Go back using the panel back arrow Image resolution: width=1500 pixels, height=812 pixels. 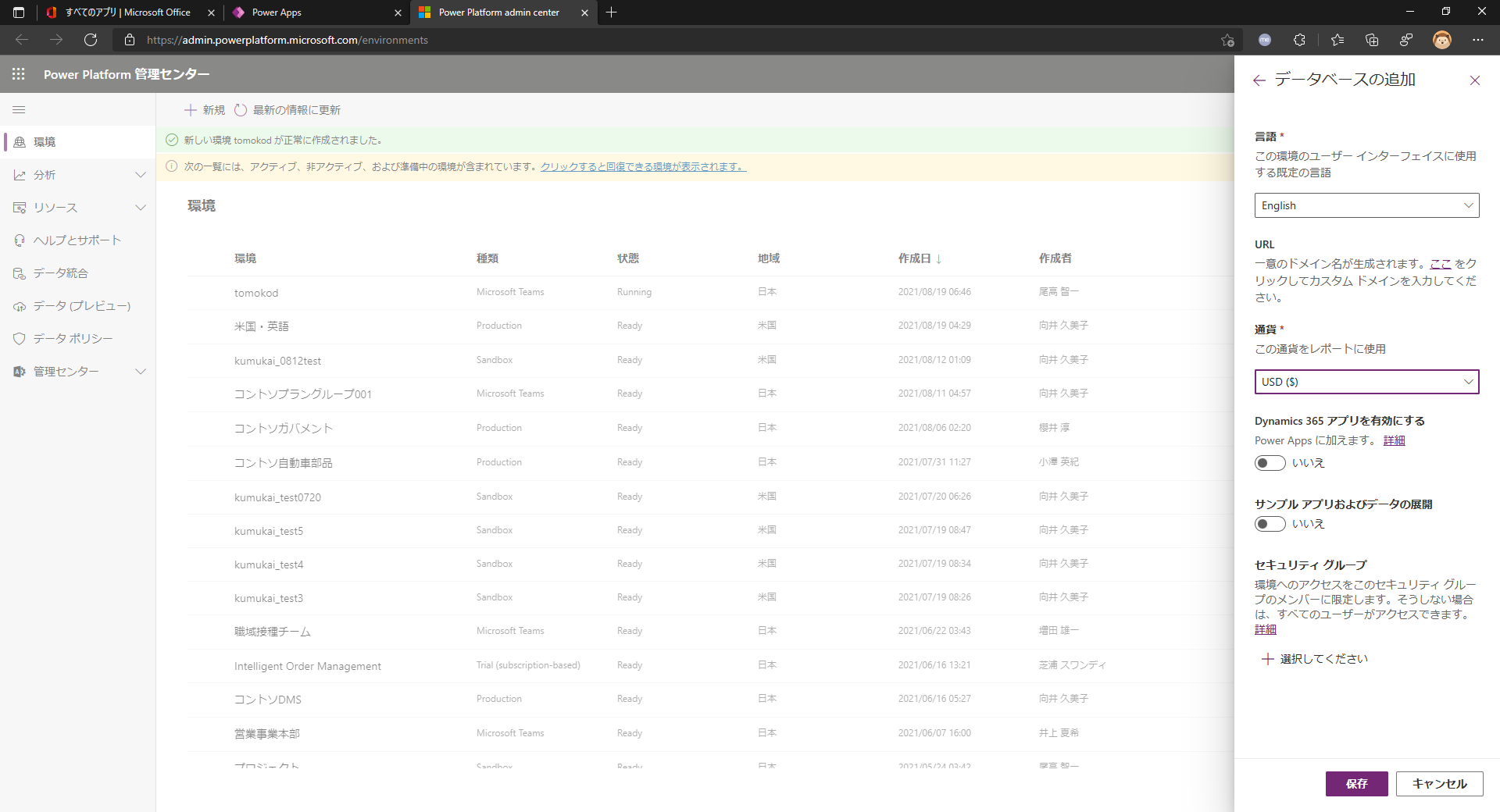(x=1259, y=80)
